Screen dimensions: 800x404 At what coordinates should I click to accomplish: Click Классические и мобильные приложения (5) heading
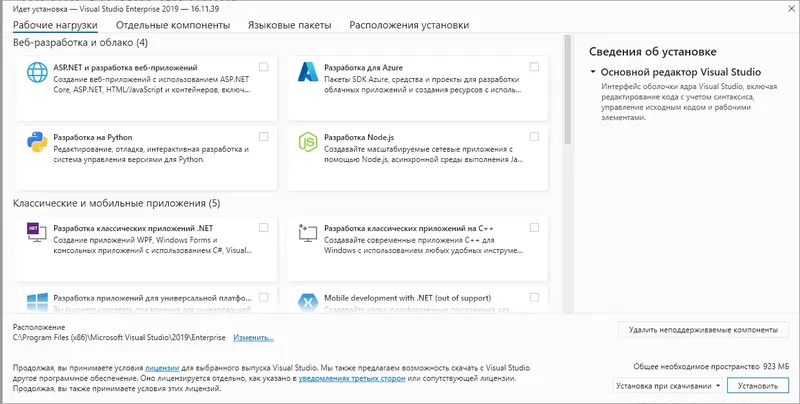point(117,203)
